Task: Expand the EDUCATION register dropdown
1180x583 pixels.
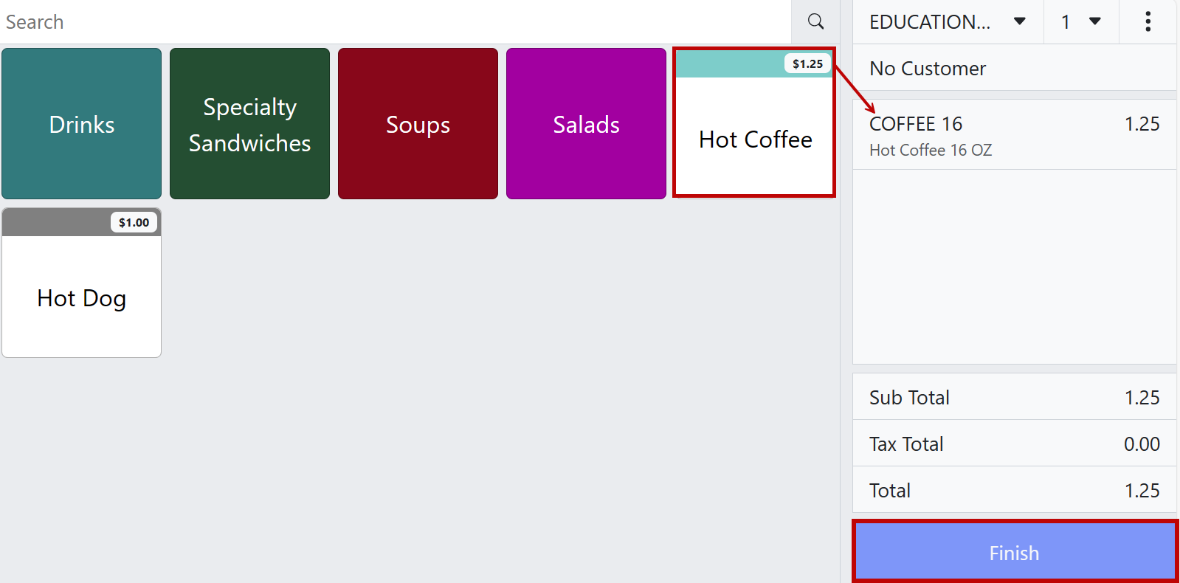Action: click(947, 21)
